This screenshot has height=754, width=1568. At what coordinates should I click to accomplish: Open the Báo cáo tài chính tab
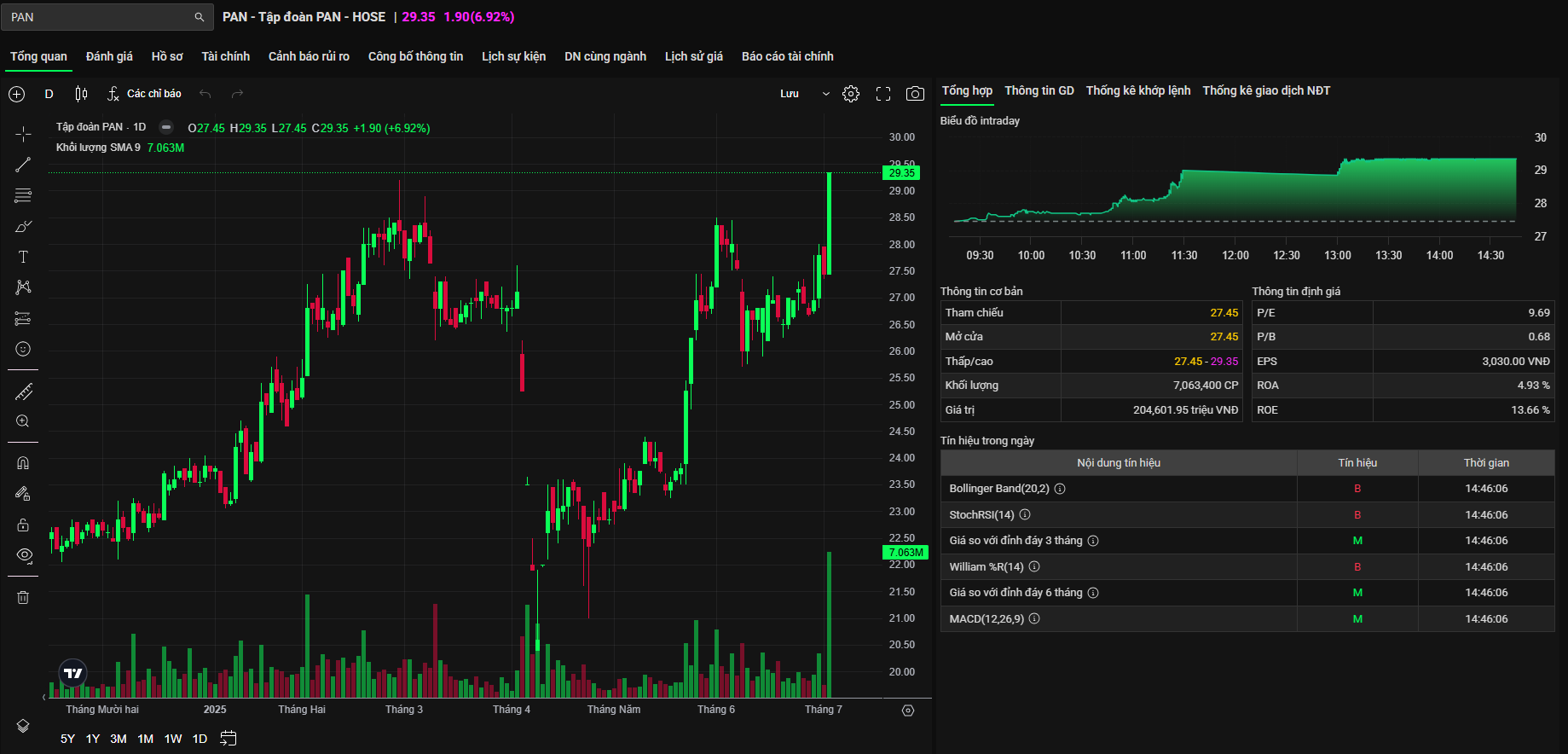(788, 56)
